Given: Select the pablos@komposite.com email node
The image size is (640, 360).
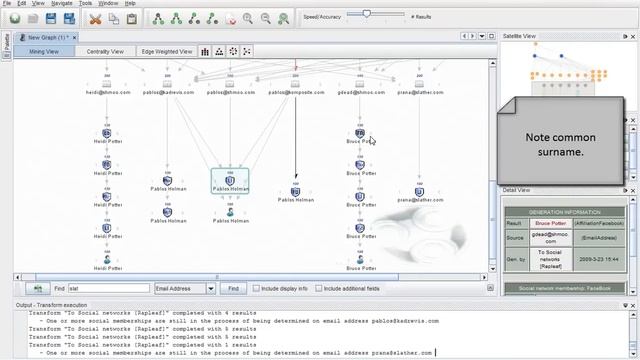Looking at the screenshot, I should [x=296, y=84].
